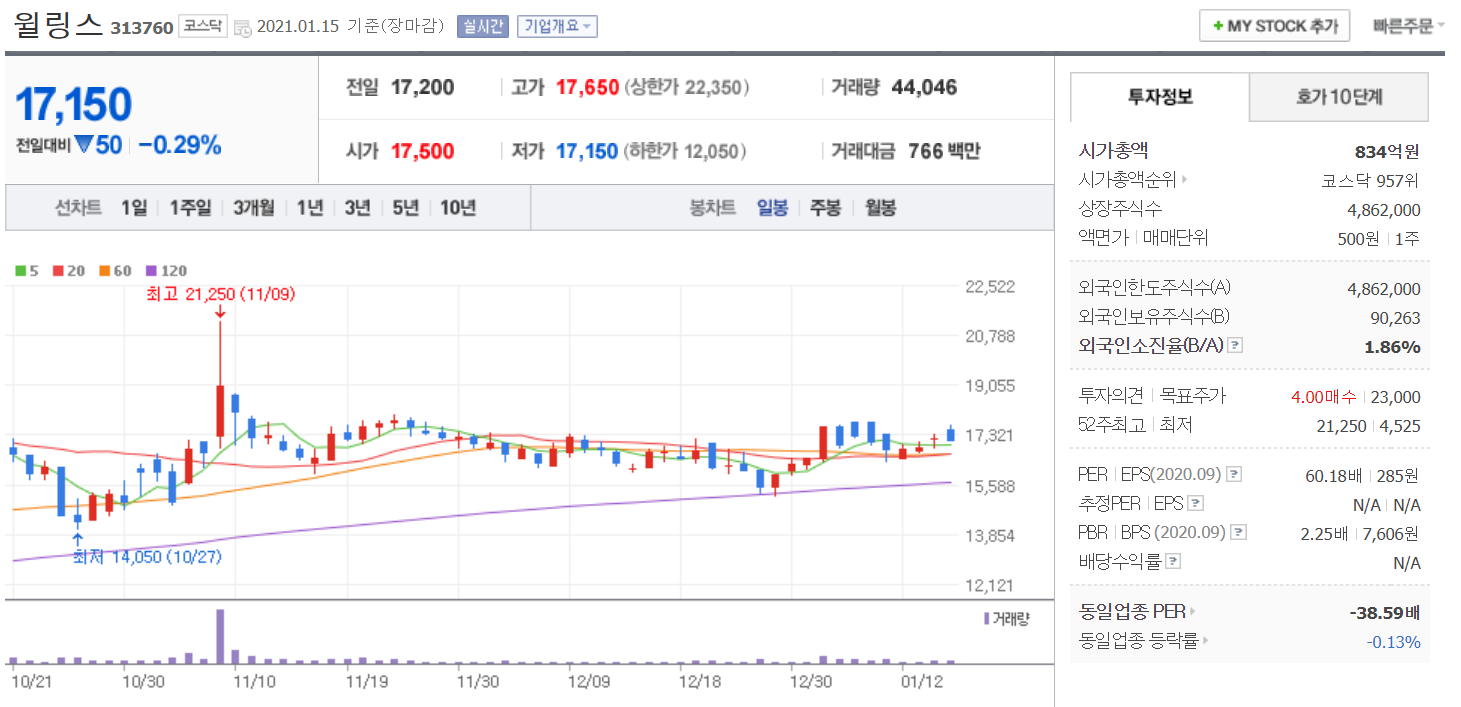Viewport: 1461px width, 707px height.
Task: Click help icon next to 외국인소진율(B/A)
Action: [x=1235, y=346]
